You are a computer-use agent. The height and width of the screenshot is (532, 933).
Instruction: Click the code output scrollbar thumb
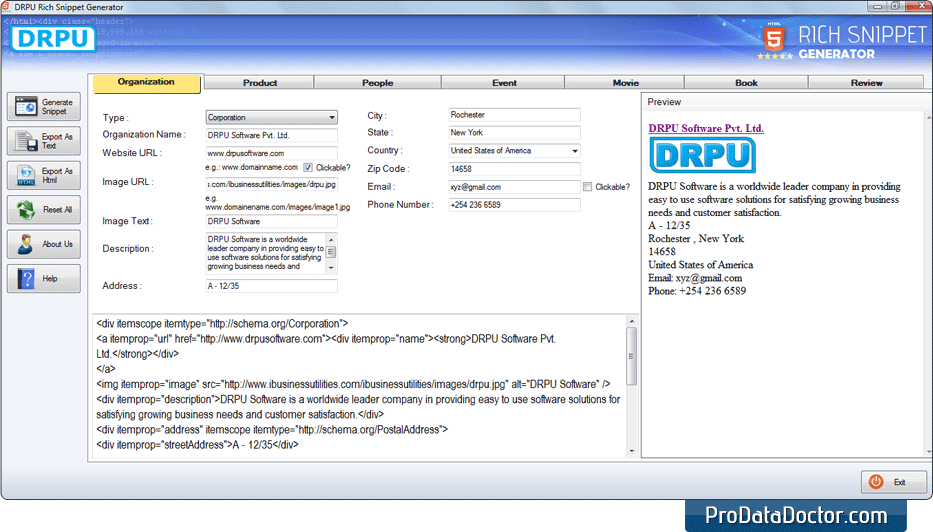pyautogui.click(x=632, y=356)
